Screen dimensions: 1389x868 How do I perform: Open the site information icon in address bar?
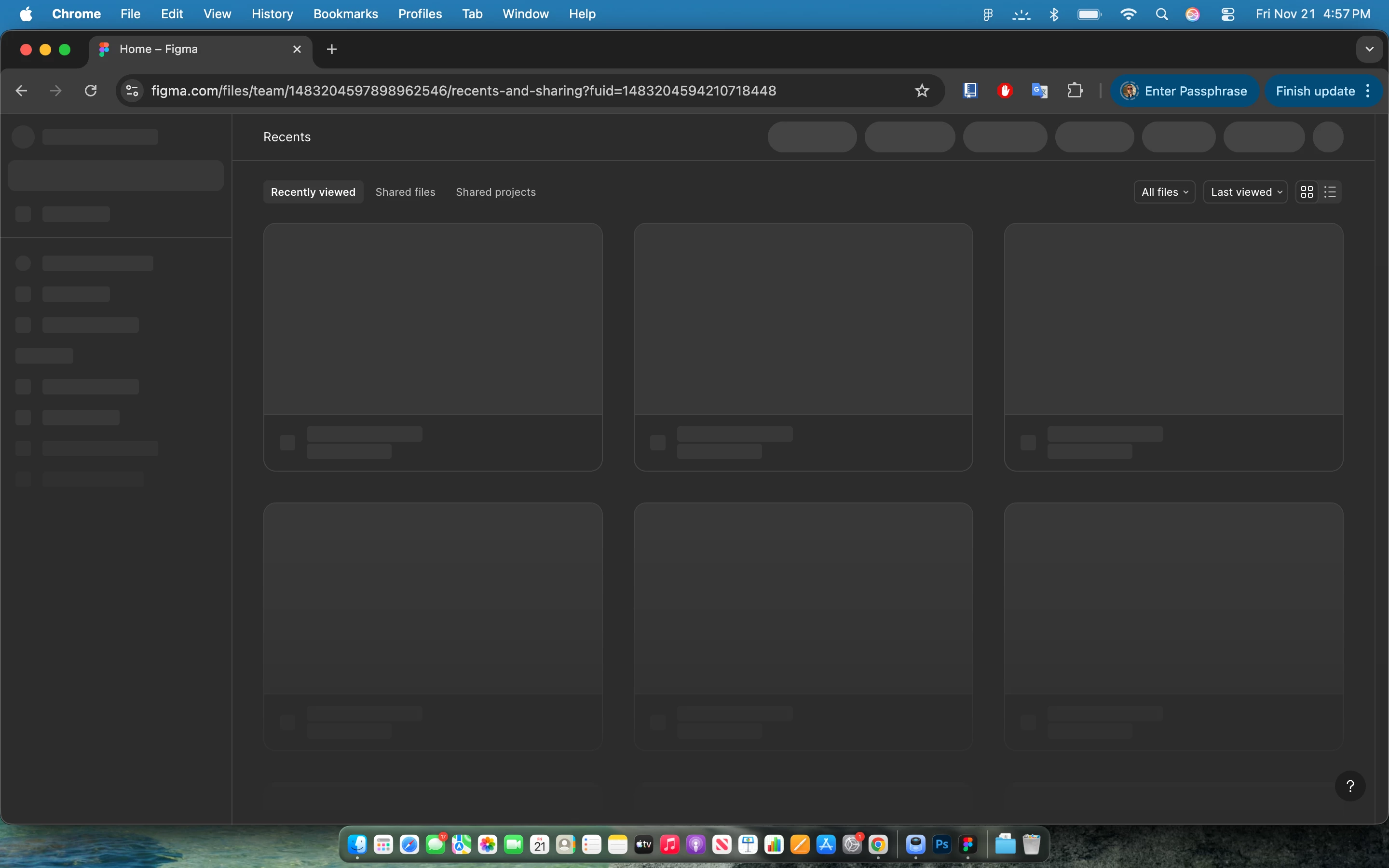click(132, 91)
